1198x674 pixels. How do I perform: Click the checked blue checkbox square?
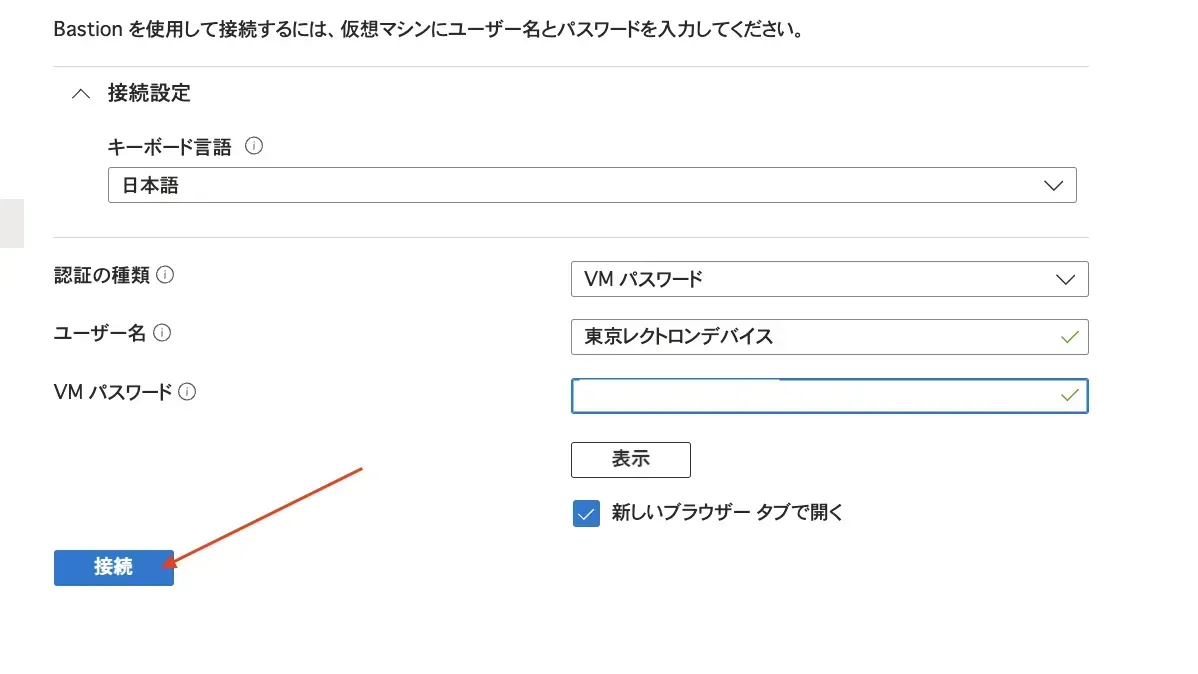pyautogui.click(x=586, y=513)
